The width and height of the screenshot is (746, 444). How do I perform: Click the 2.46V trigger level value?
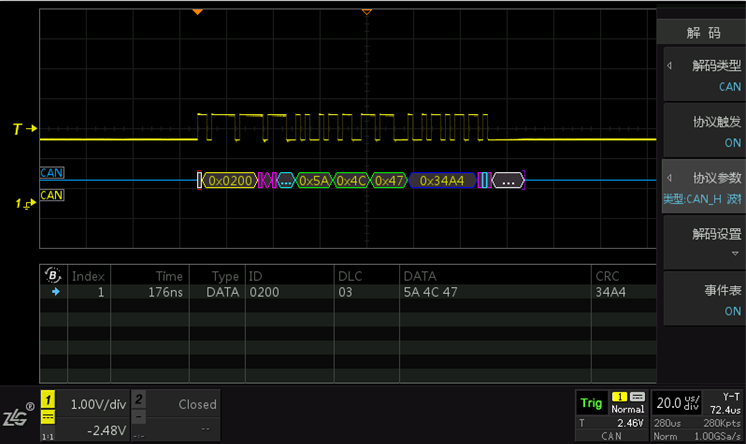[630, 423]
